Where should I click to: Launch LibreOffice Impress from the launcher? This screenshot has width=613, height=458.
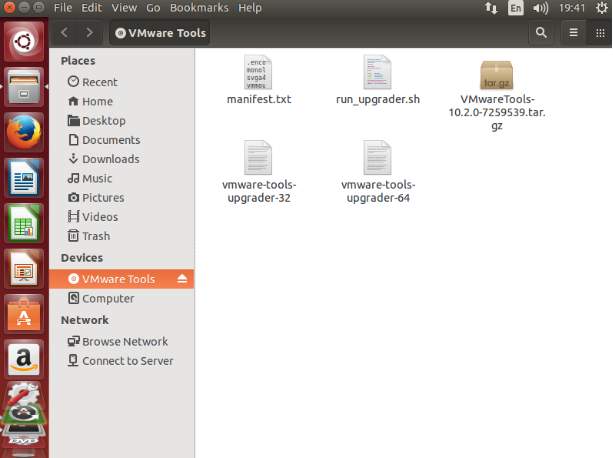pyautogui.click(x=24, y=269)
